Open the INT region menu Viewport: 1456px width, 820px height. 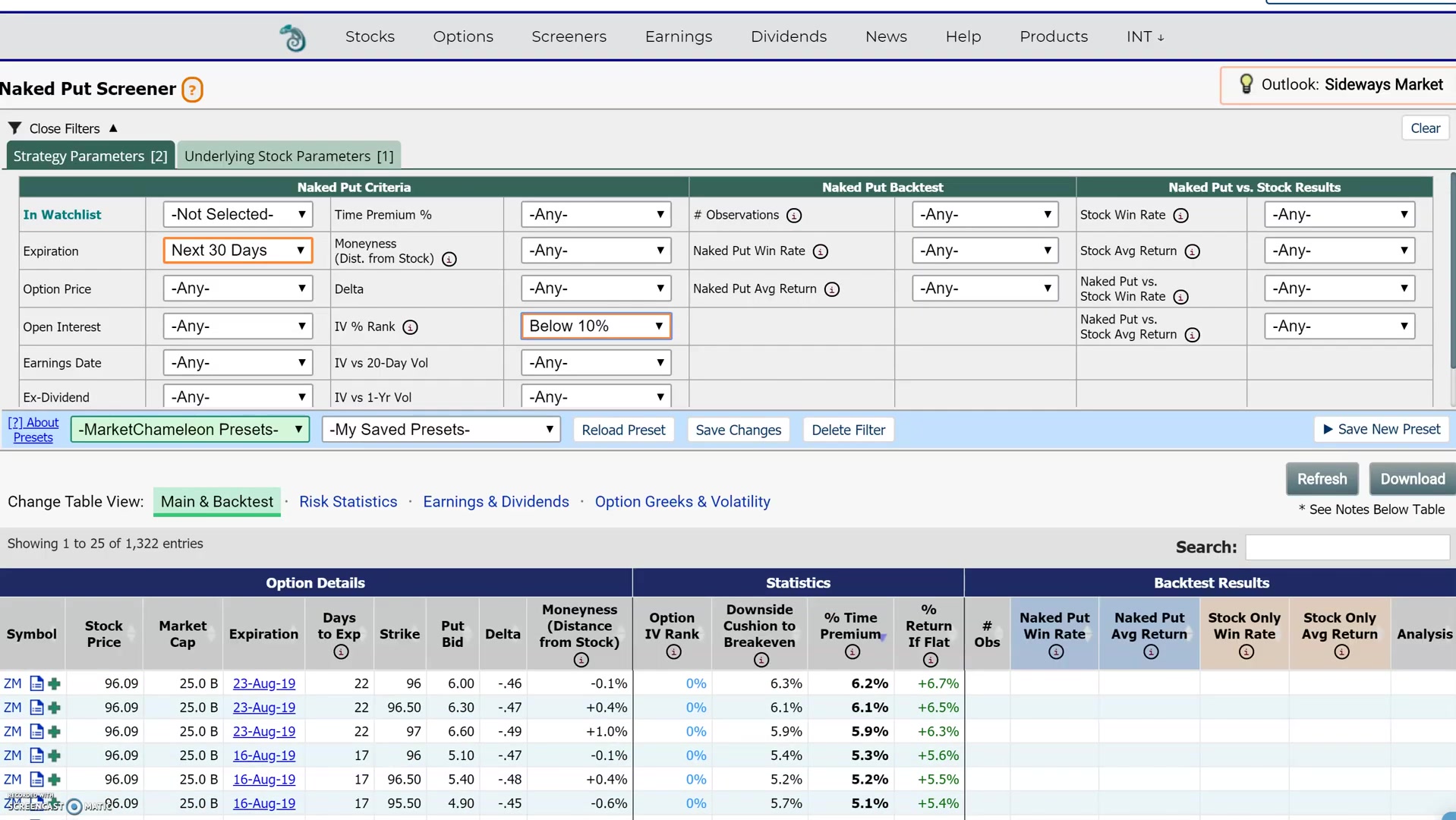(x=1145, y=36)
